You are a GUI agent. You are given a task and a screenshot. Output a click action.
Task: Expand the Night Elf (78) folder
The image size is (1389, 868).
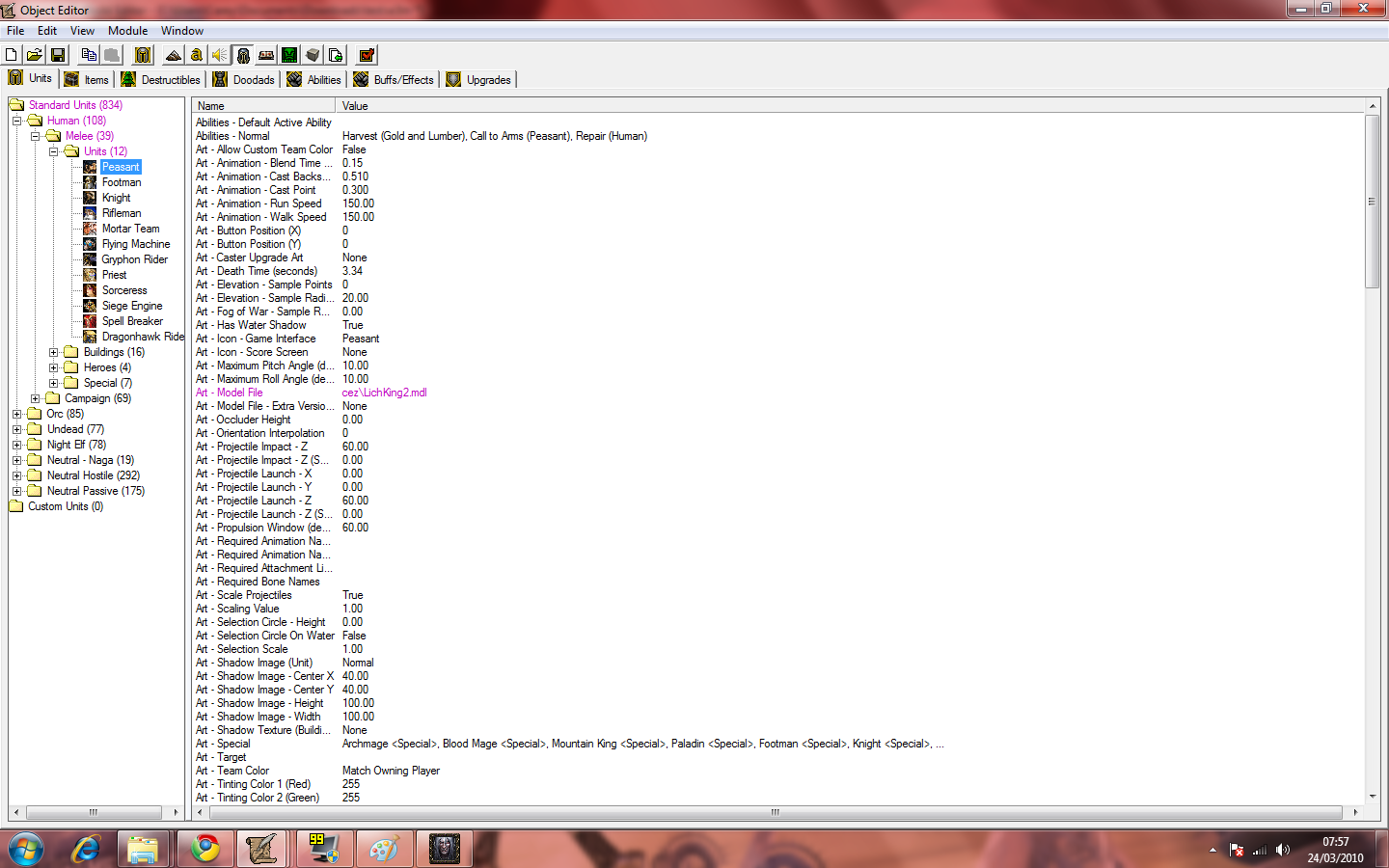(x=16, y=445)
